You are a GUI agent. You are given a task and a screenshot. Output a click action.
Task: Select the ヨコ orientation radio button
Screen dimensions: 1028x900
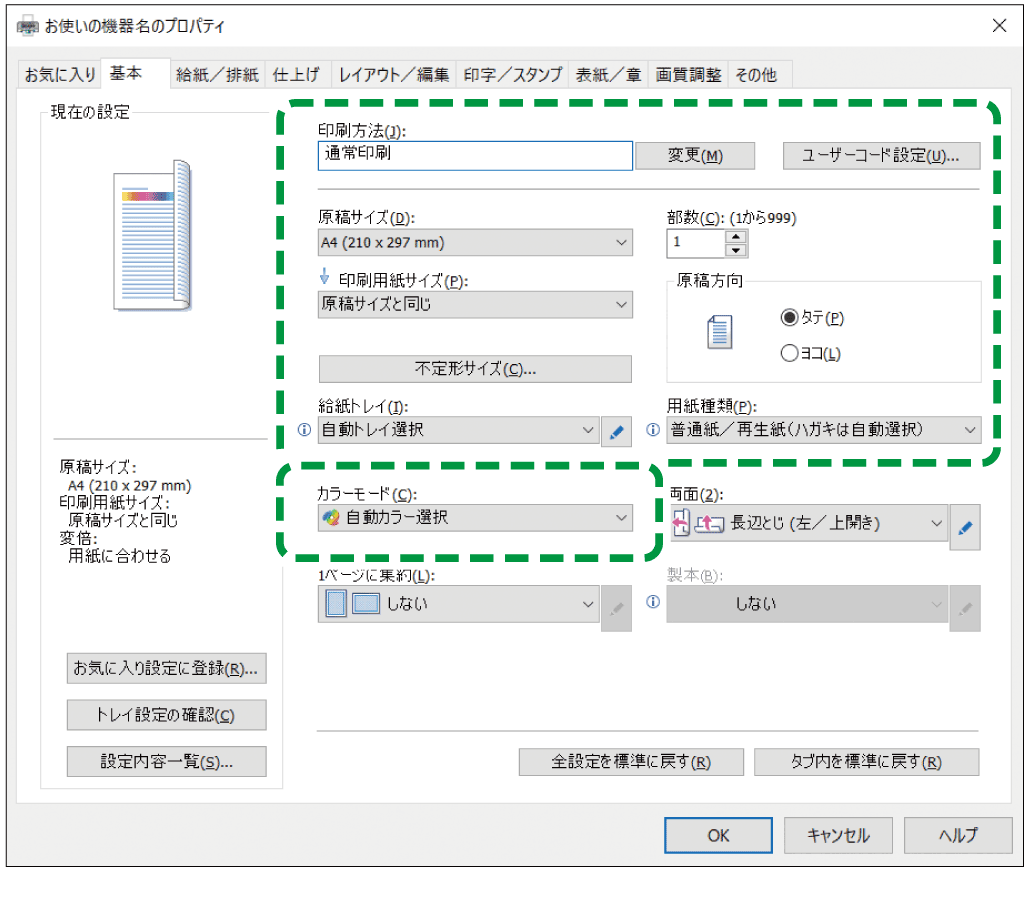789,352
